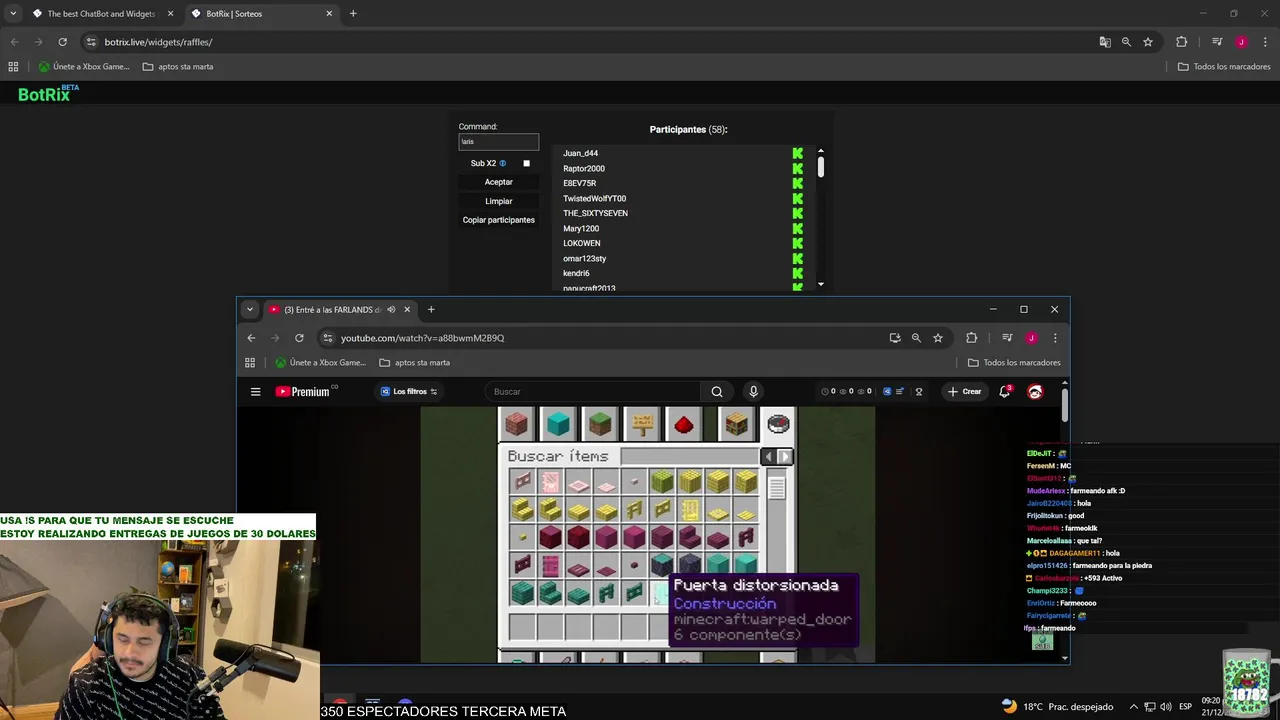The width and height of the screenshot is (1280, 720).
Task: Open media controls in the BotRix browser window
Action: pos(1217,42)
